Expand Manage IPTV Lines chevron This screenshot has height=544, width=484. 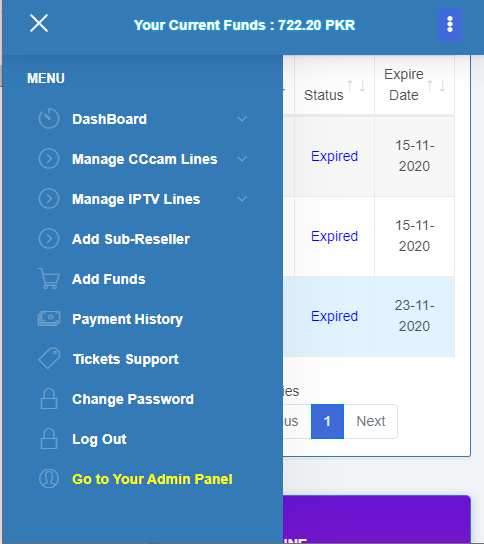[242, 199]
